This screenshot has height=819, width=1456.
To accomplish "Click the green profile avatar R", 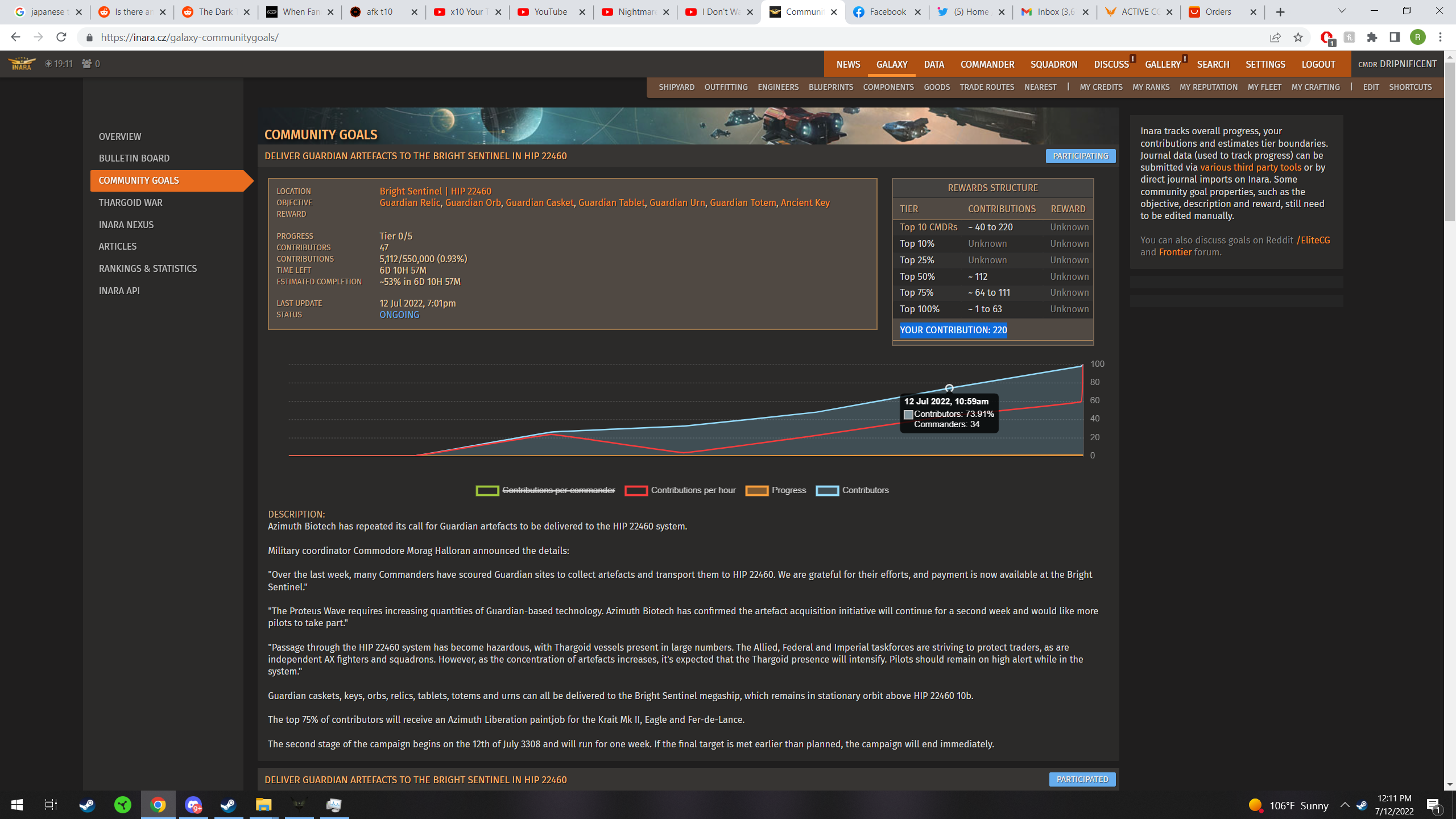I will 1418,38.
